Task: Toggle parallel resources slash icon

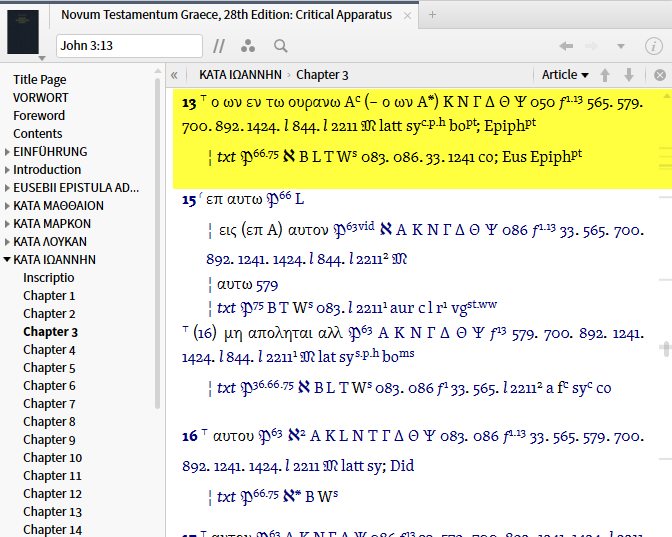Action: [219, 46]
